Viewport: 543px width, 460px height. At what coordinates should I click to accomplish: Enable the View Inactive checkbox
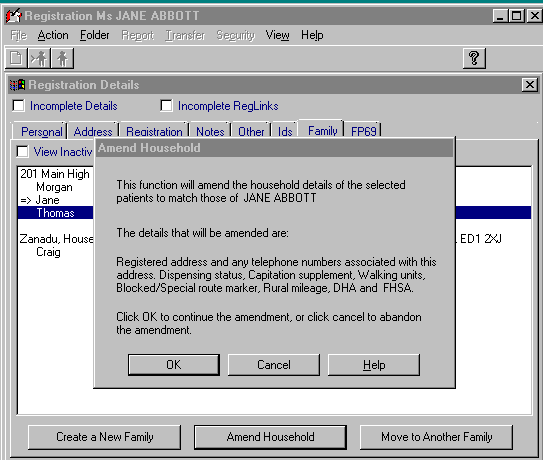[x=23, y=151]
